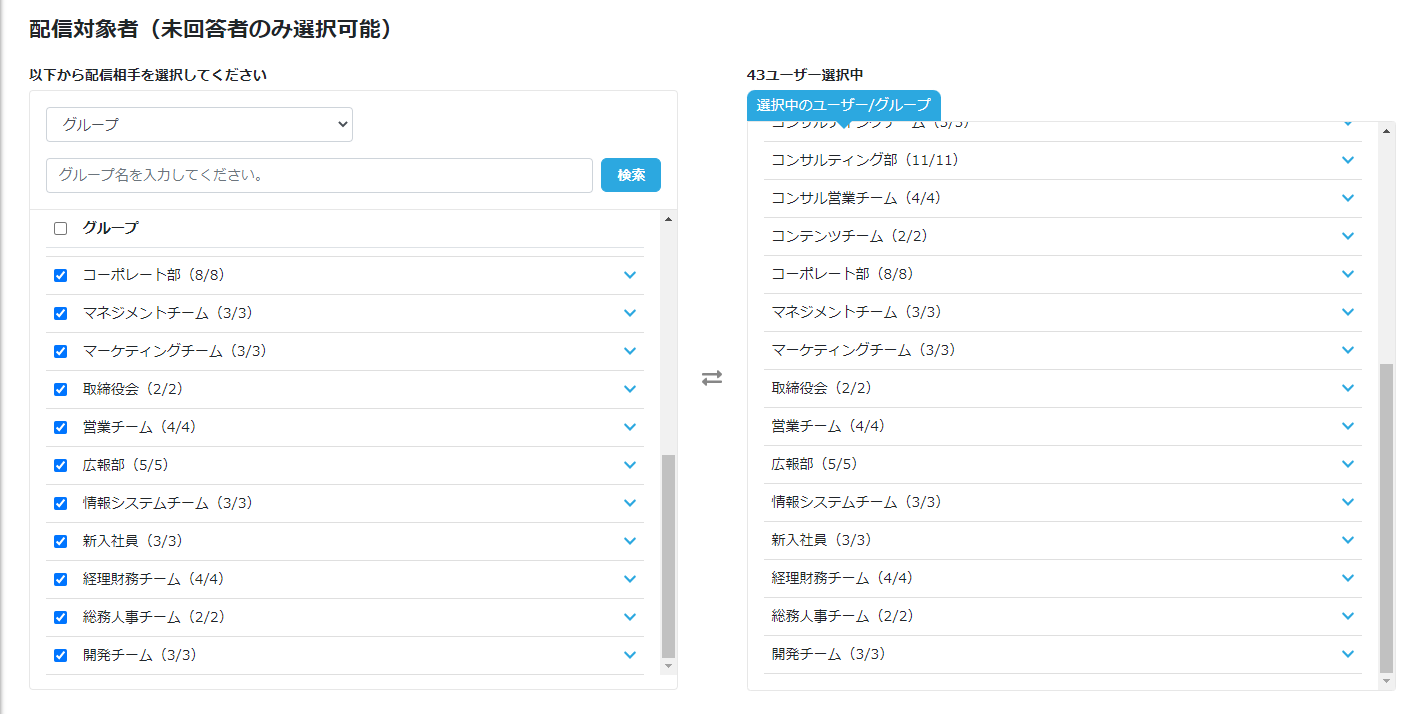Click the selected list scrollbar thumb
Screen dimensions: 1405x714
pyautogui.click(x=1386, y=518)
